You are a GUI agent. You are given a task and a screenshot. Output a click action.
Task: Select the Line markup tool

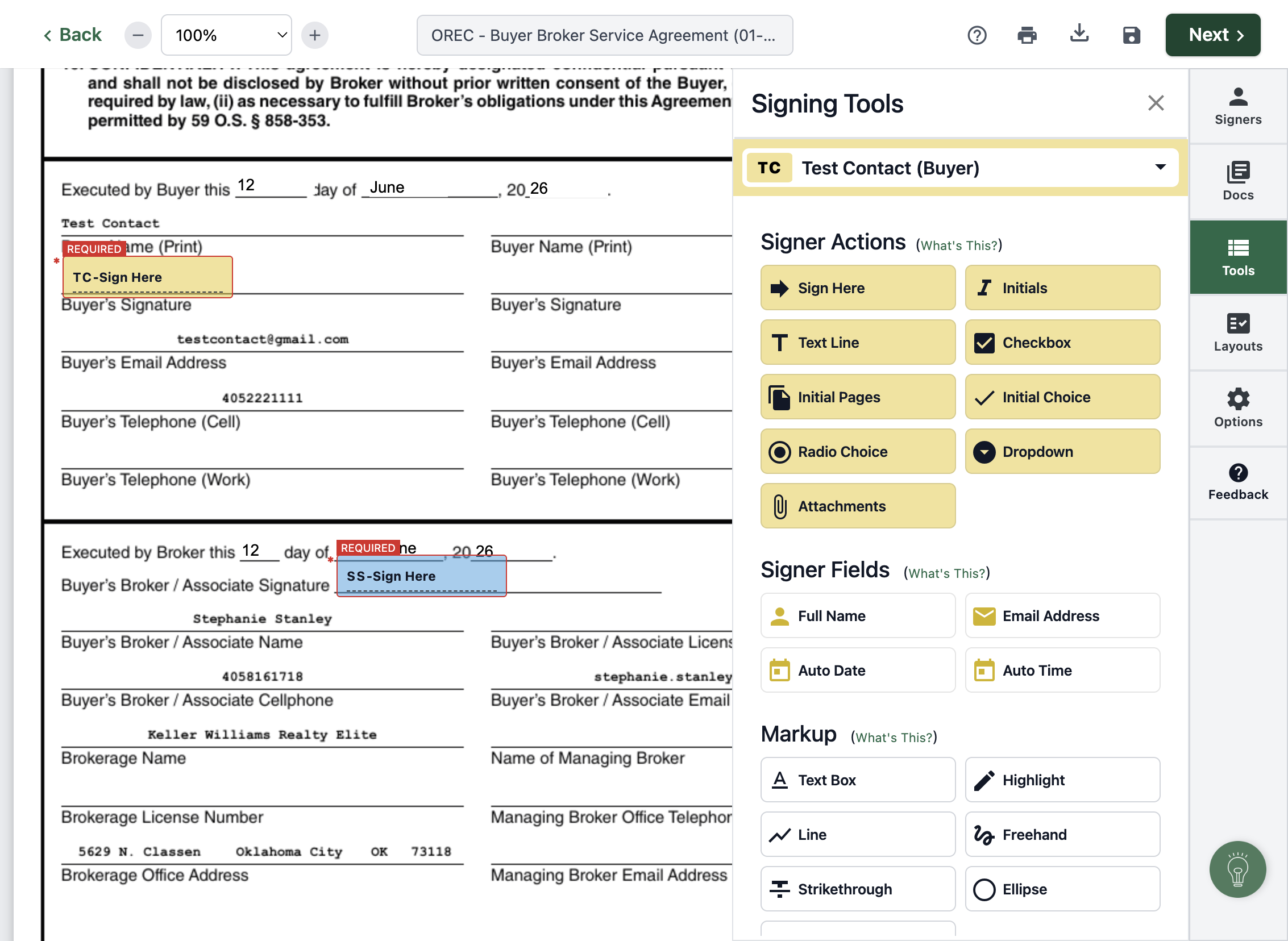click(858, 835)
